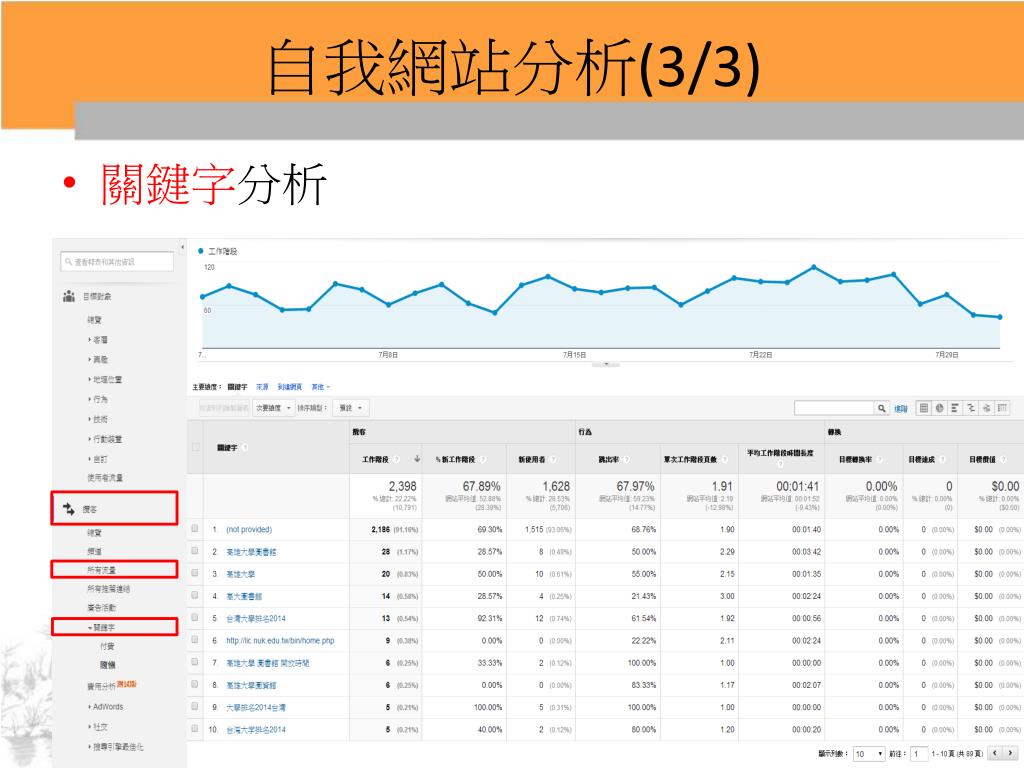Tick checkbox for row 2 keyword

[195, 551]
